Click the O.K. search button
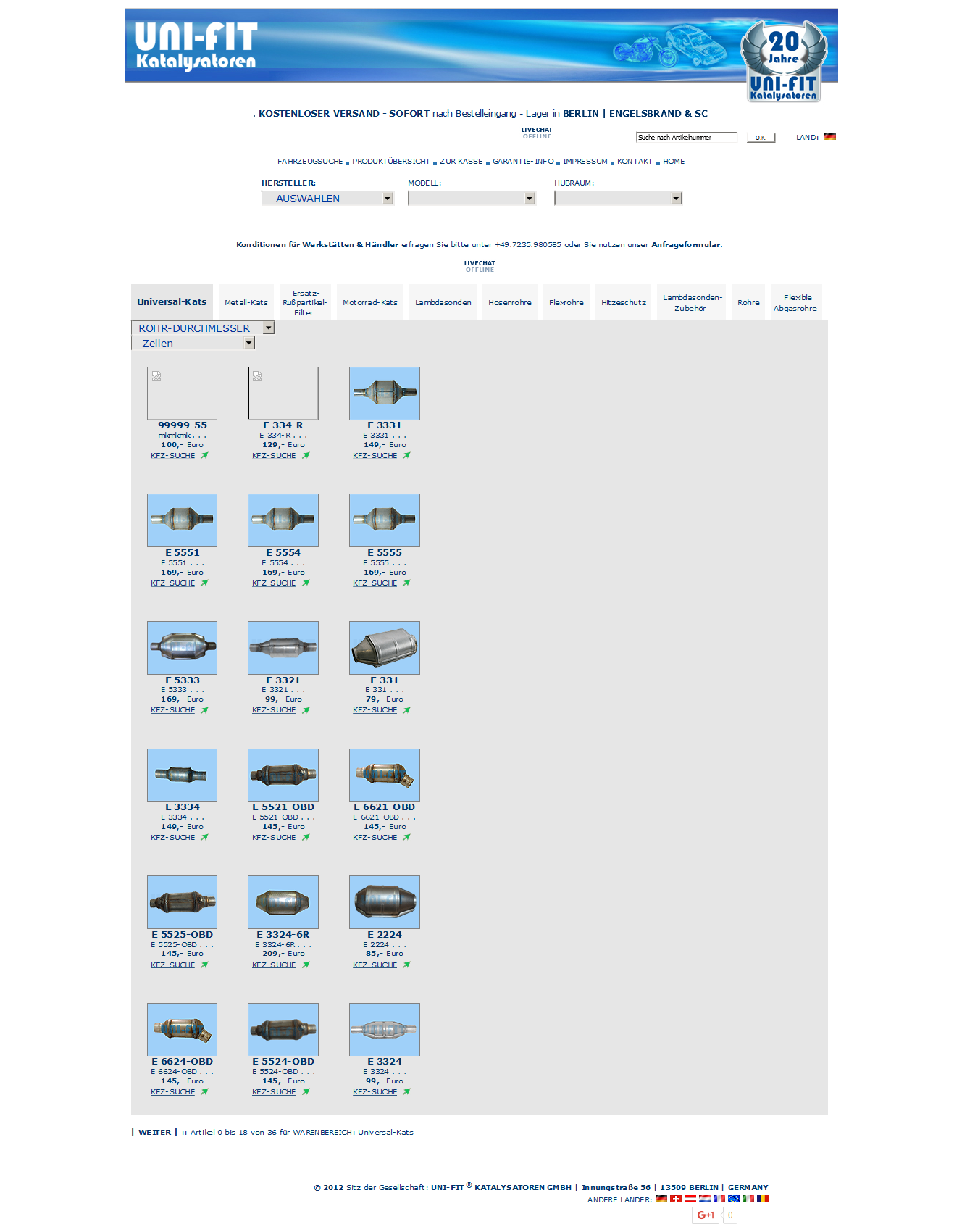 point(761,137)
